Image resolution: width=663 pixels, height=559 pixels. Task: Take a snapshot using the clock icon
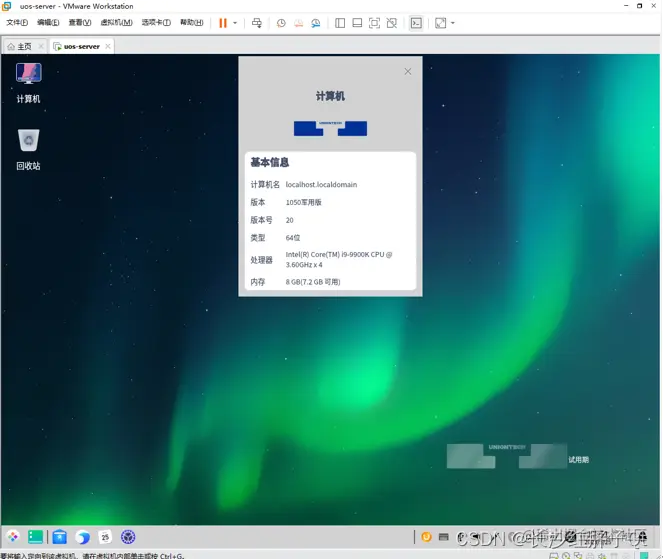(281, 23)
